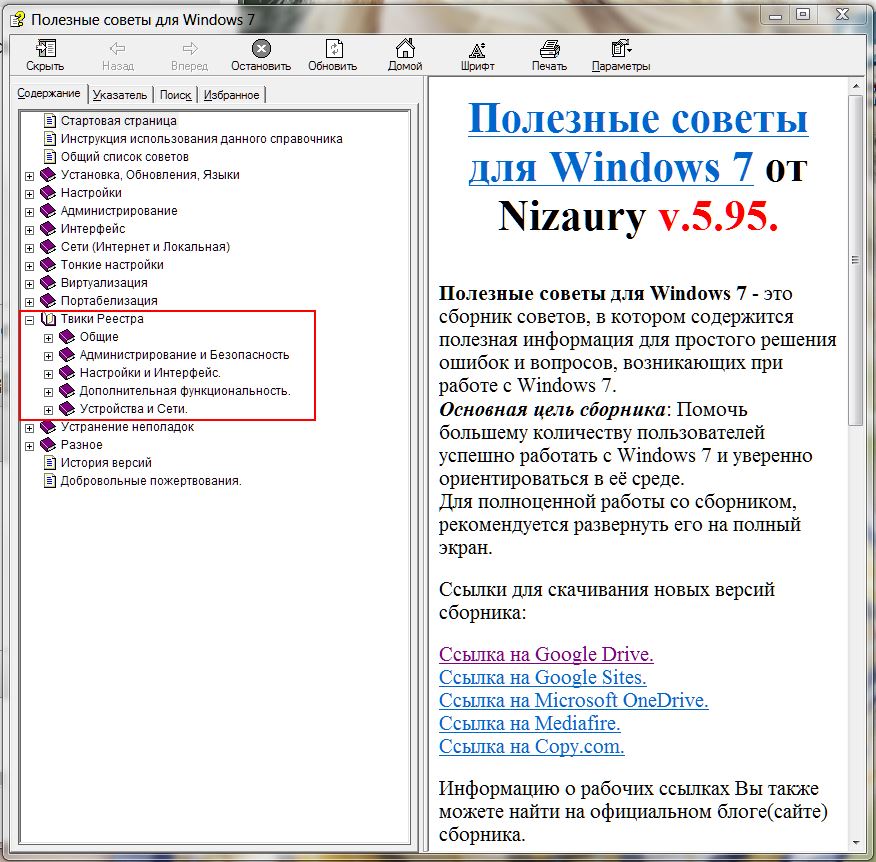Switch to the Избранное tab
Viewport: 876px width, 862px height.
click(x=231, y=95)
